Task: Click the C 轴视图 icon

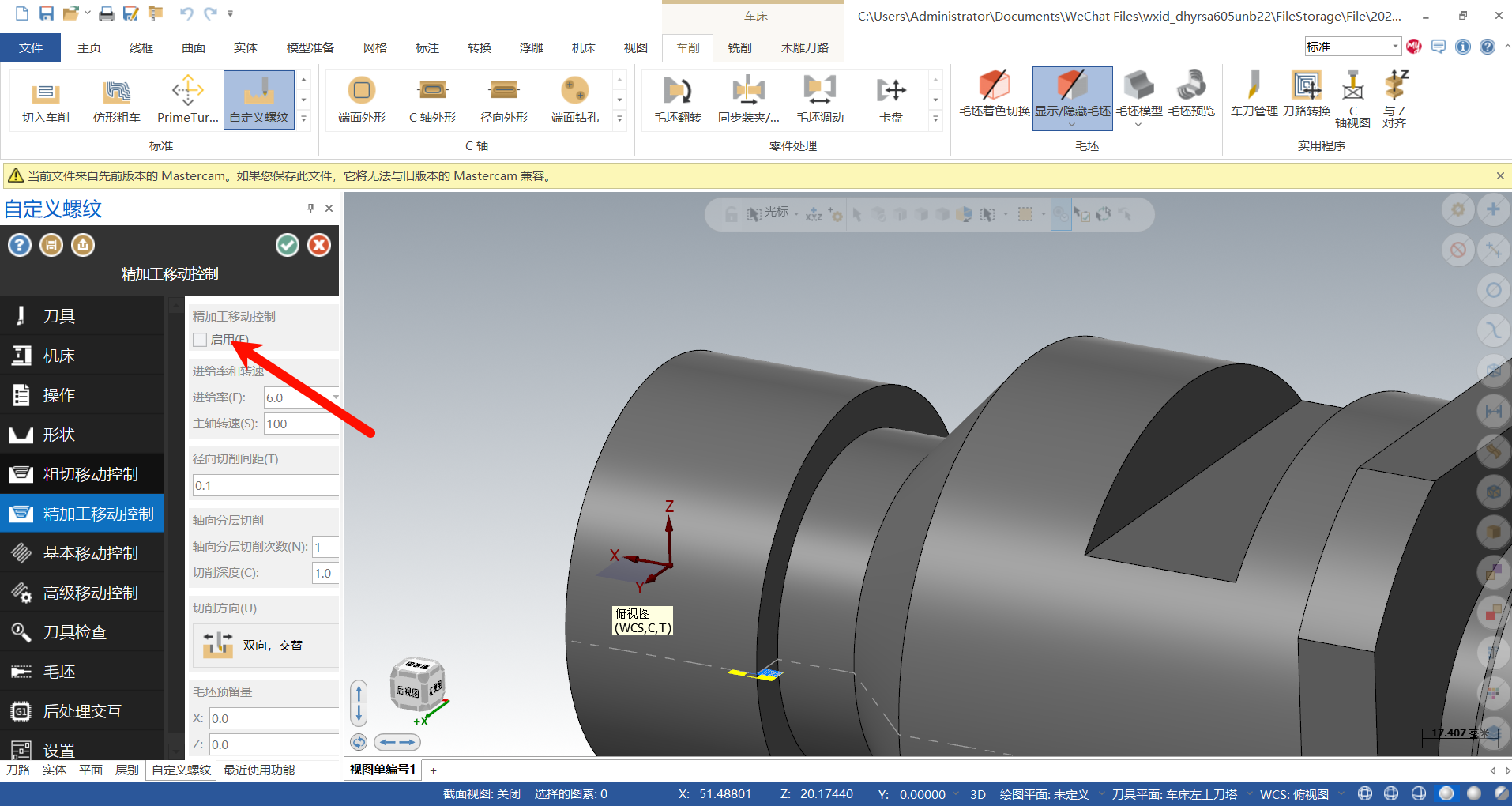Action: tap(1352, 99)
